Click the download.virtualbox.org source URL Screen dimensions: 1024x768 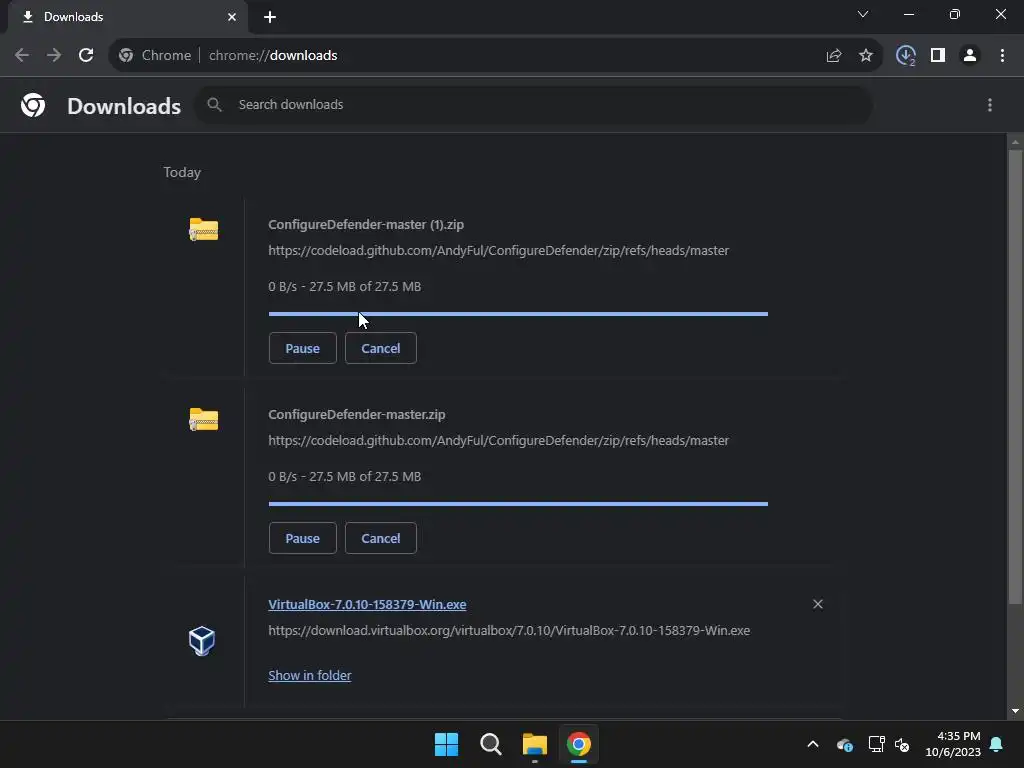pyautogui.click(x=509, y=631)
